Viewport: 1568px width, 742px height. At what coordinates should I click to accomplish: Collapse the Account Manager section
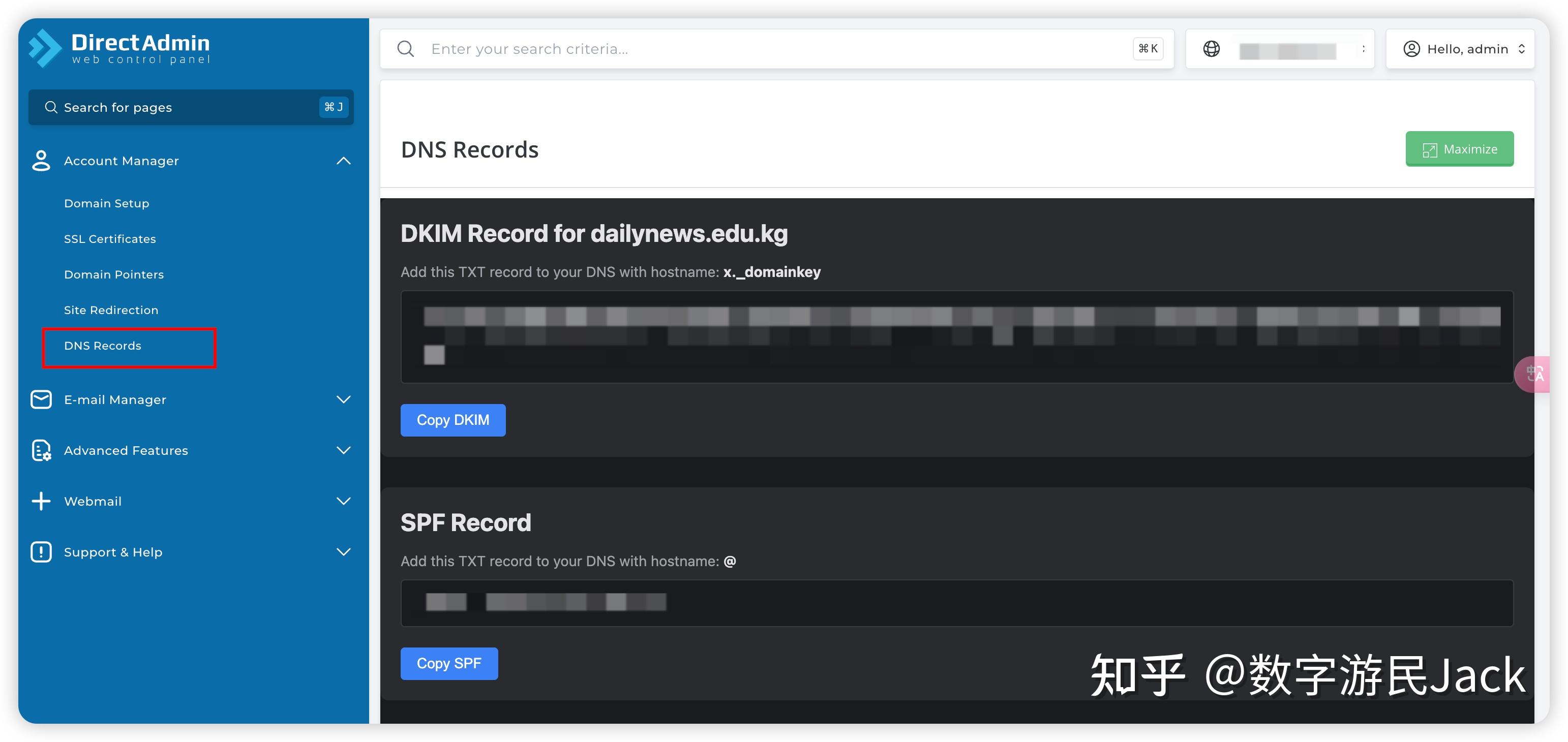(343, 160)
